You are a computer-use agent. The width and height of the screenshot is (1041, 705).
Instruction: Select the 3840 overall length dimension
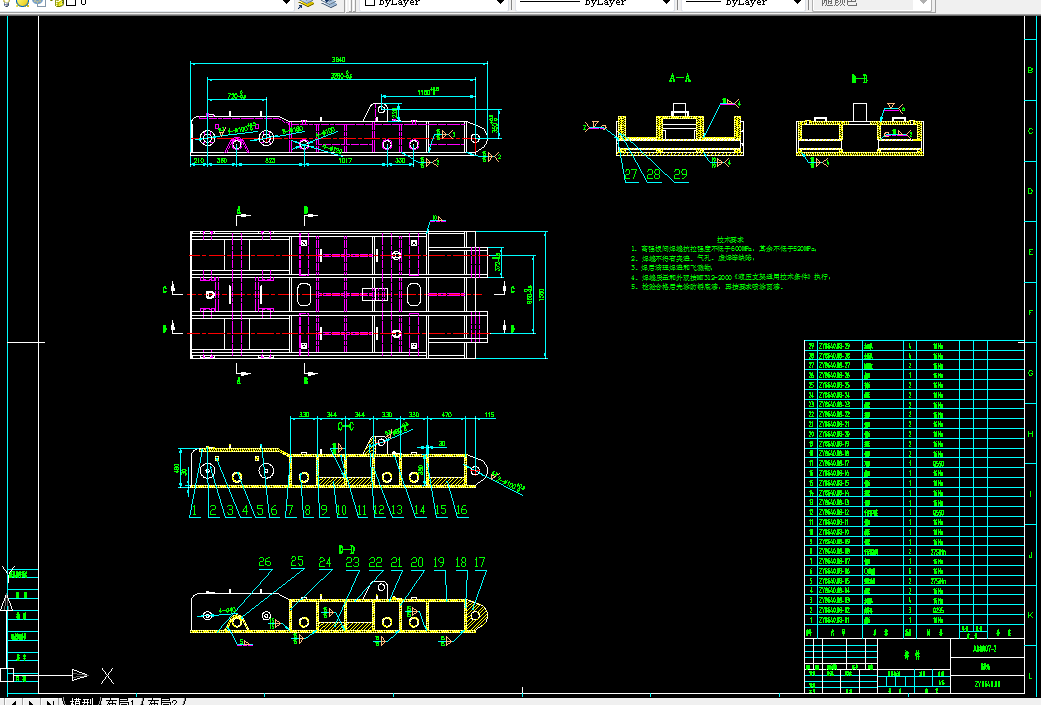[339, 60]
